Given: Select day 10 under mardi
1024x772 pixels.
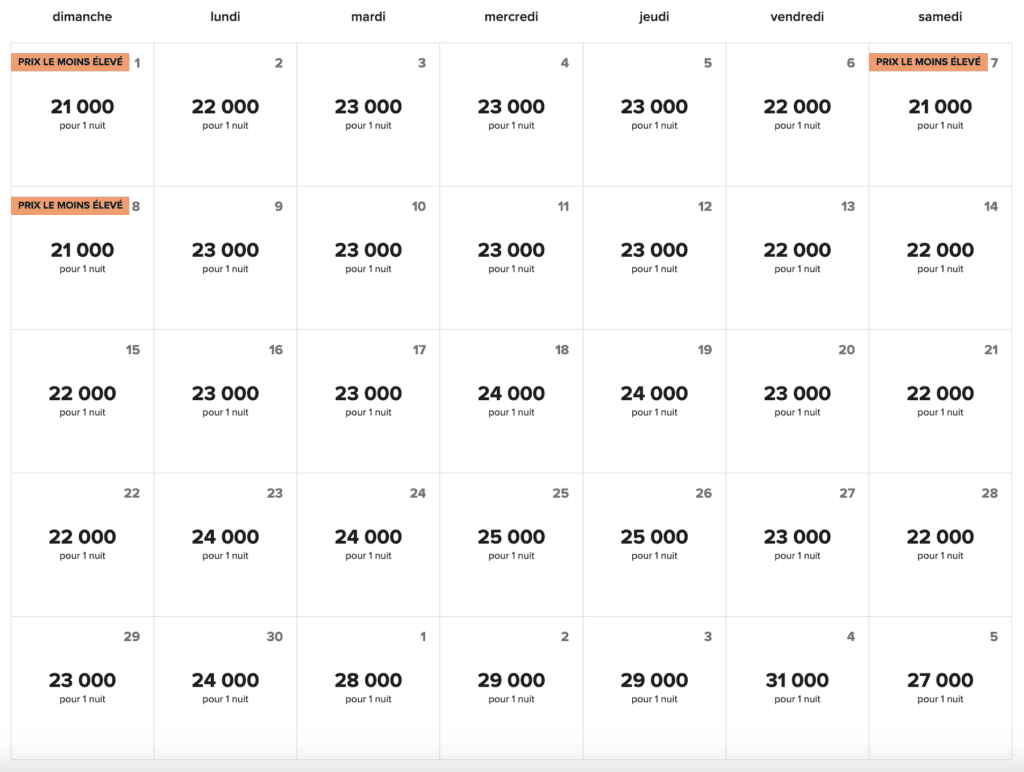Looking at the screenshot, I should pyautogui.click(x=368, y=257).
